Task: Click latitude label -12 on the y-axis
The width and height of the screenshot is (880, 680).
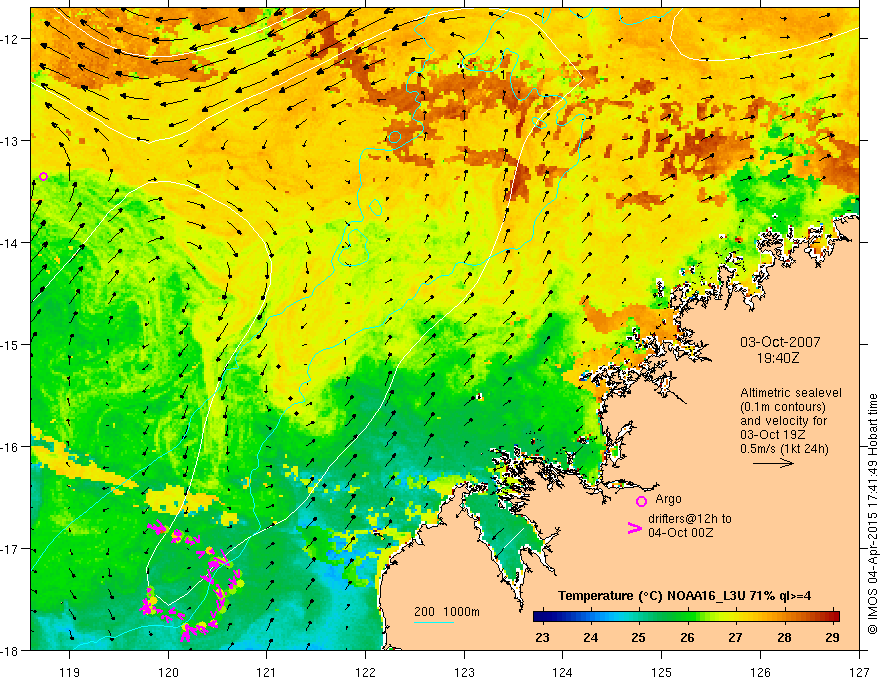Action: [x=10, y=39]
